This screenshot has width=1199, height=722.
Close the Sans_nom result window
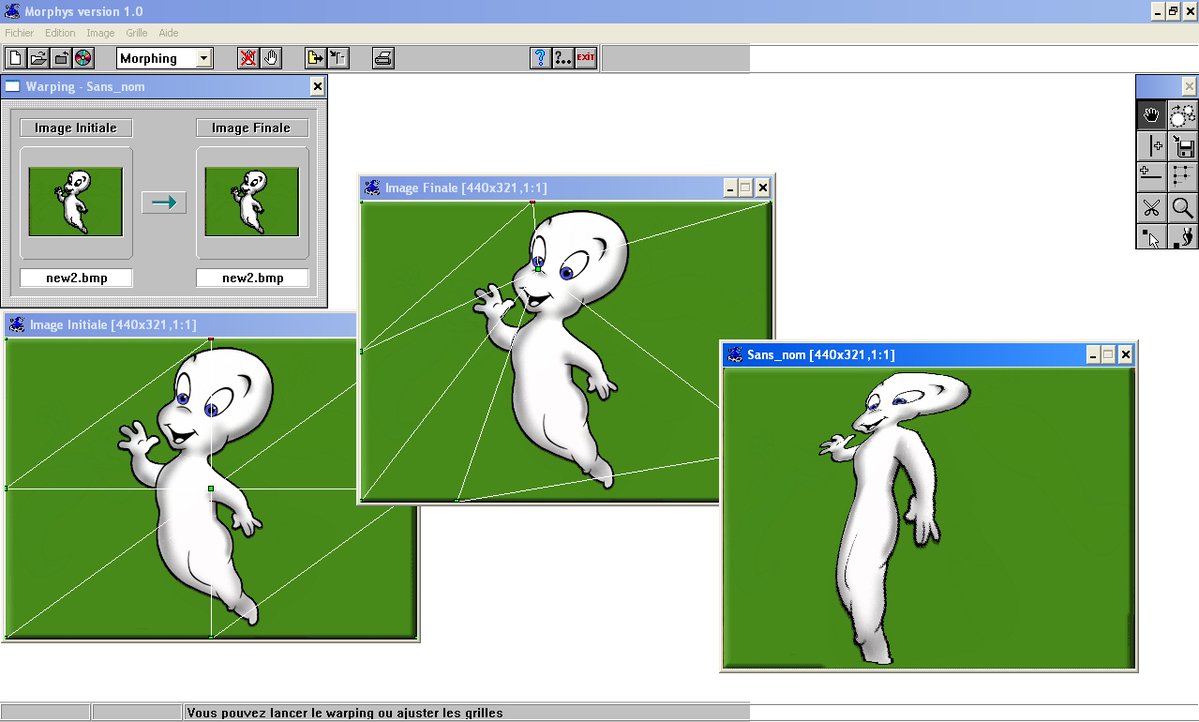[x=1126, y=354]
